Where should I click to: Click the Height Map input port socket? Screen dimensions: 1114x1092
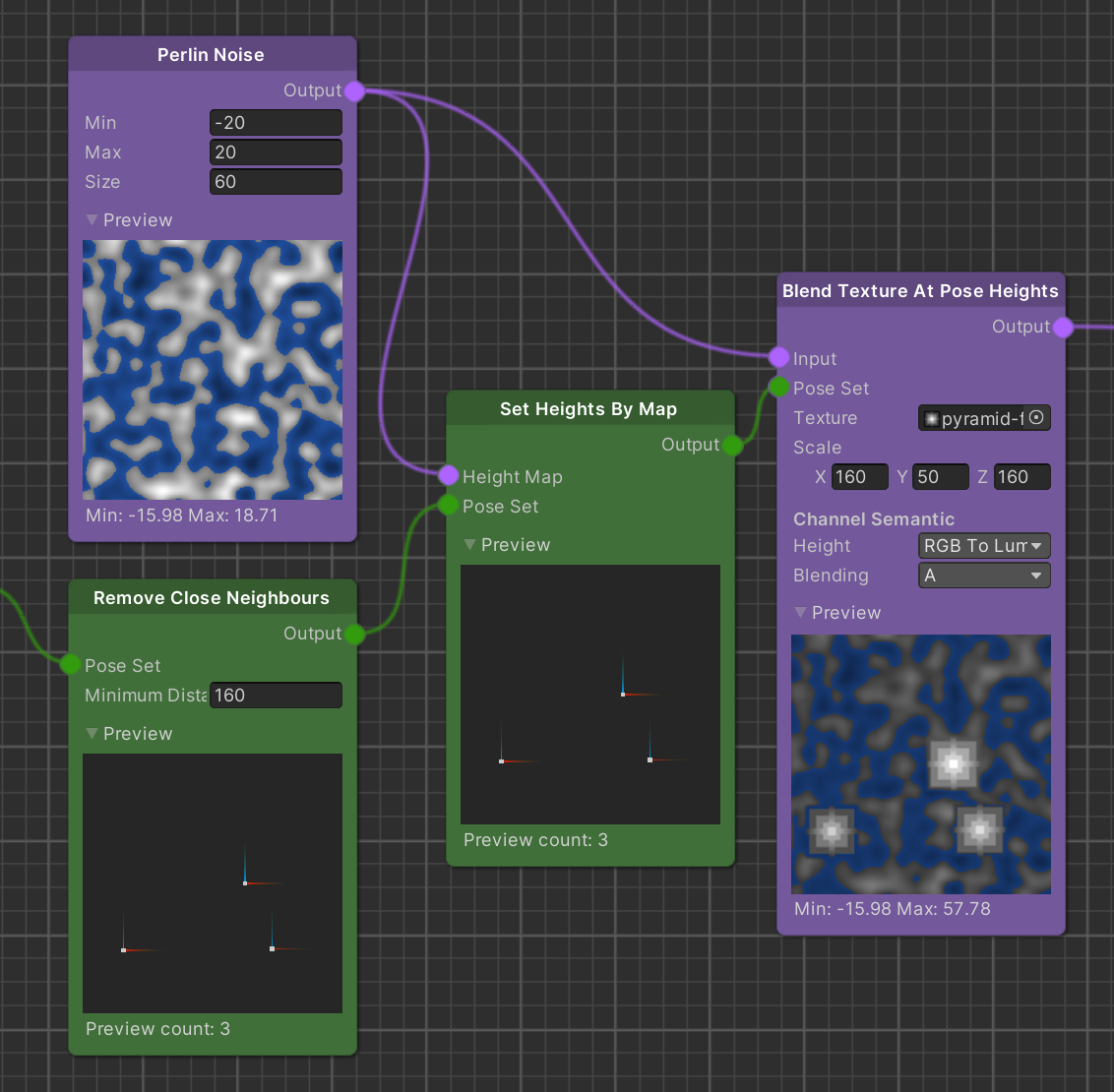(x=448, y=476)
